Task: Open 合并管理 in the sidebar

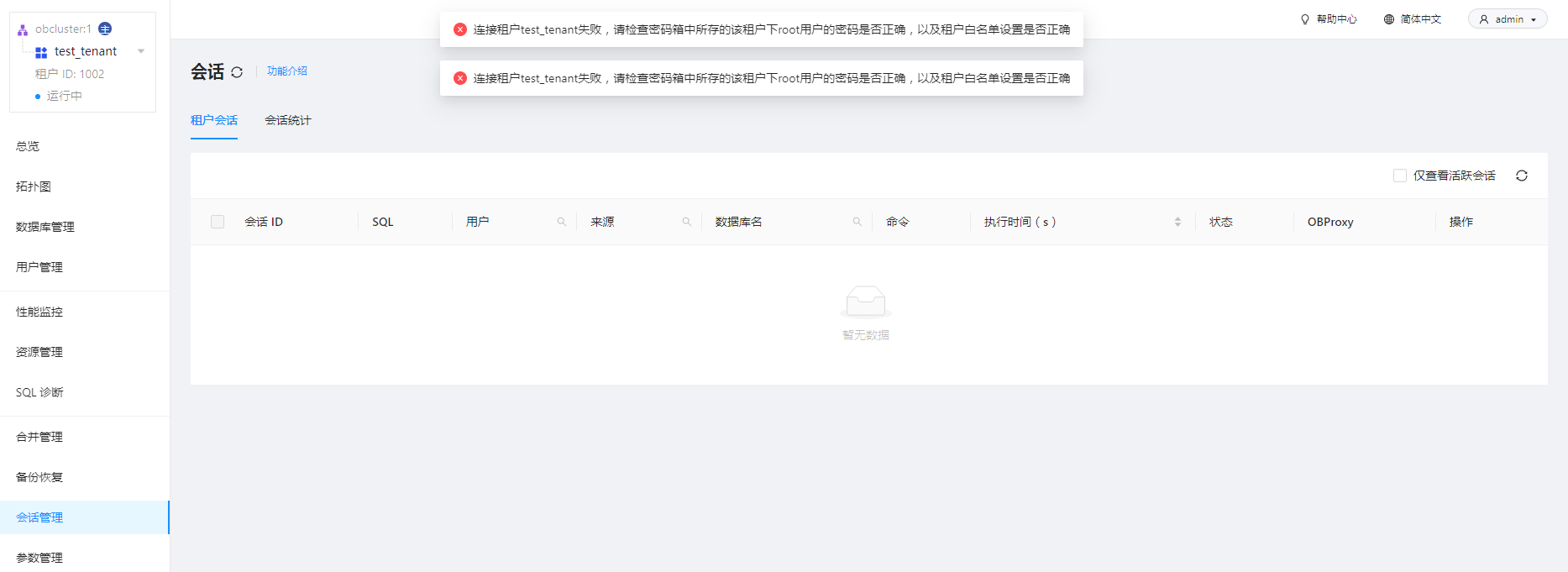Action: pyautogui.click(x=39, y=437)
